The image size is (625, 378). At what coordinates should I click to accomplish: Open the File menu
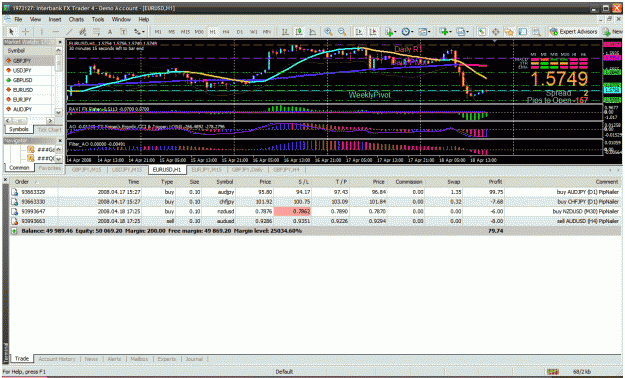tap(18, 19)
